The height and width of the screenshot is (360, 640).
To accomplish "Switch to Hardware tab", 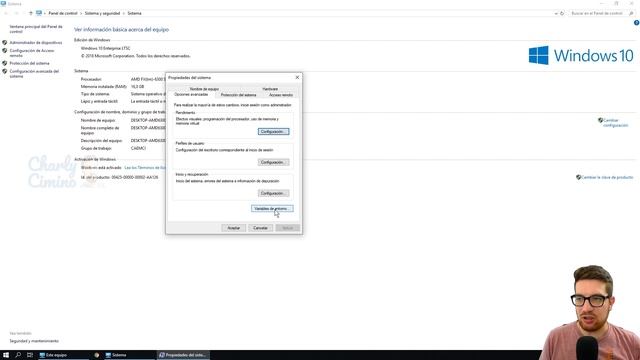I will pos(270,89).
